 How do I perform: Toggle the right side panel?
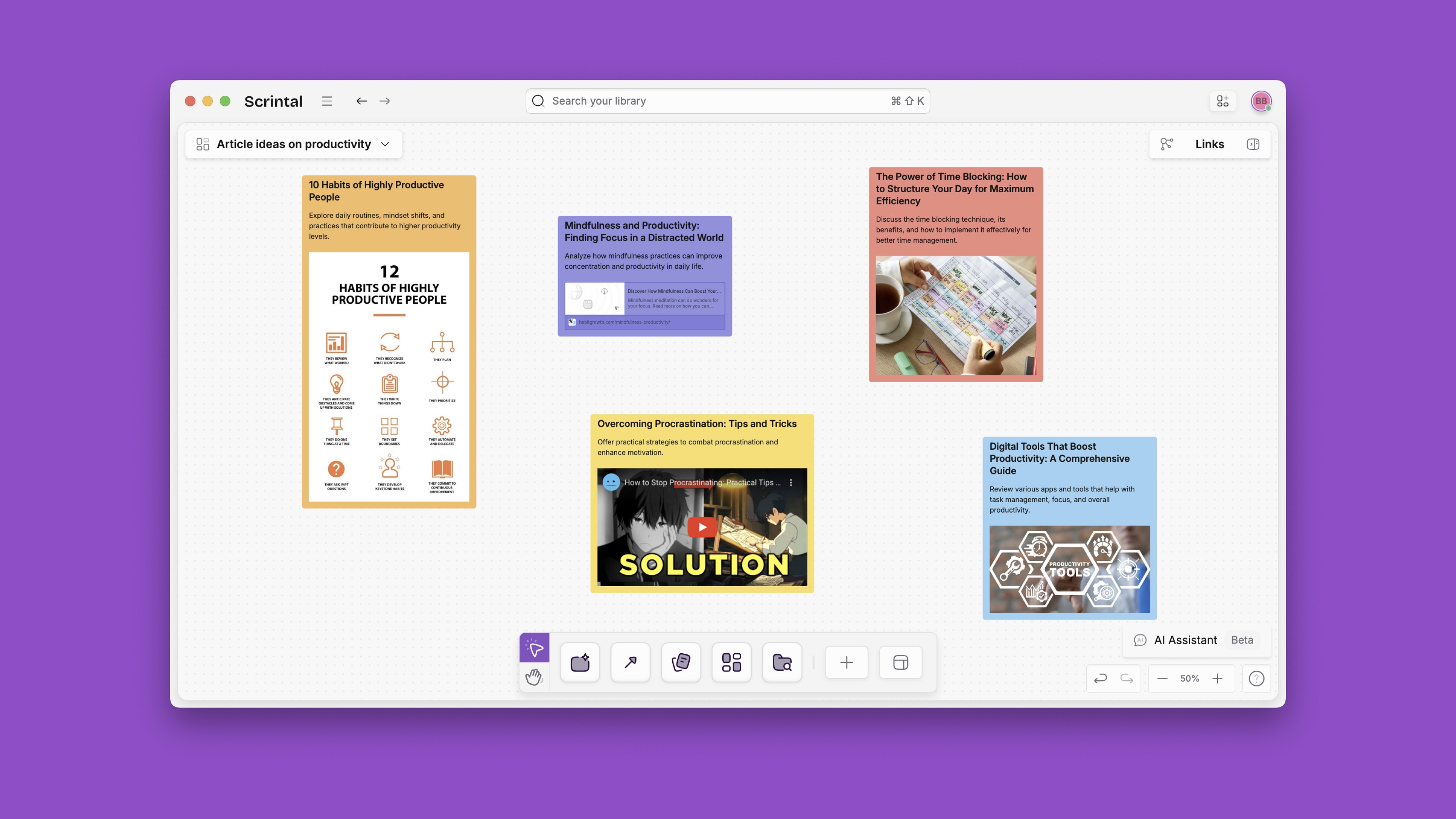[x=1252, y=144]
